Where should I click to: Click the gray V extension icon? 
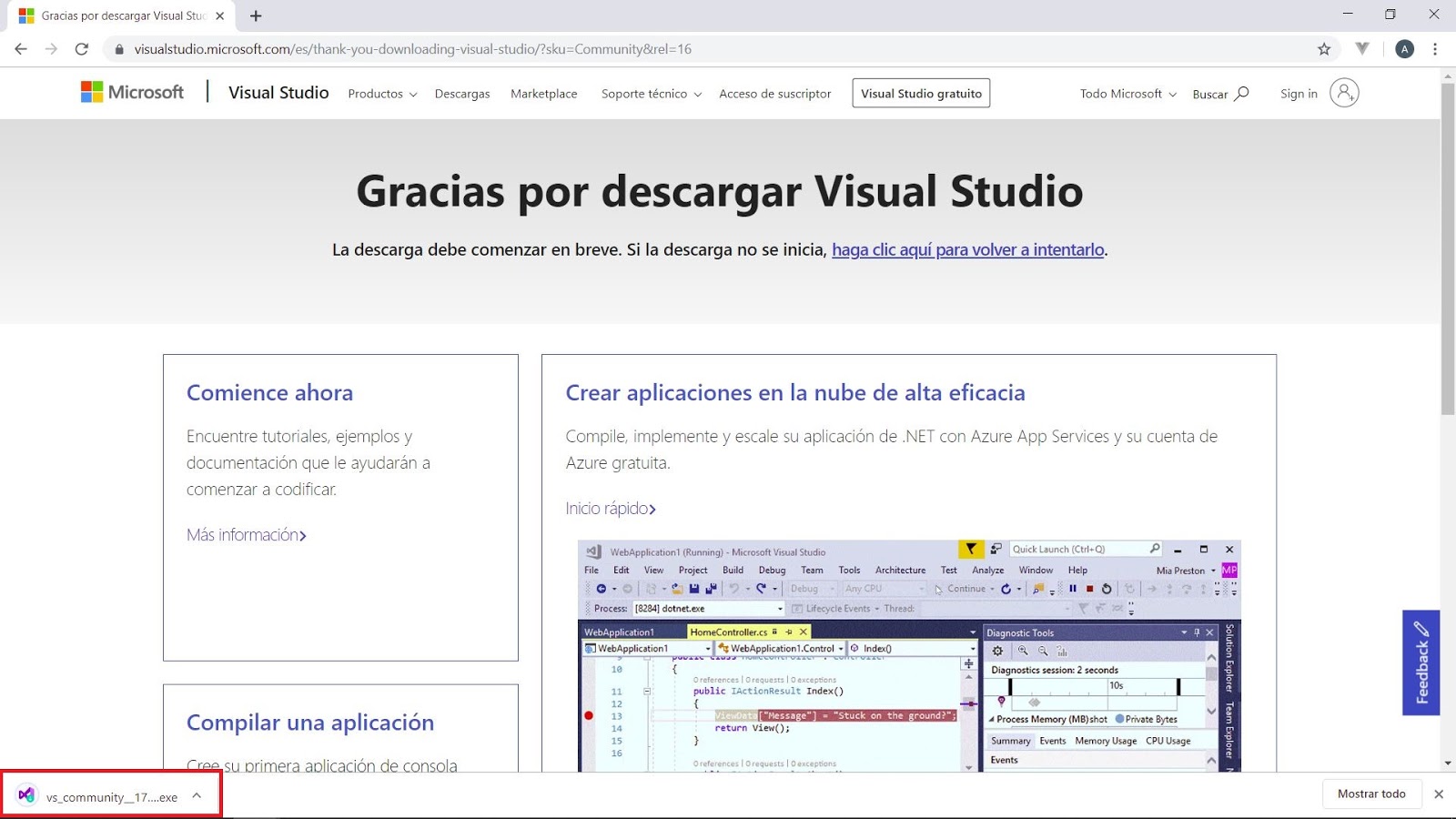click(1361, 48)
